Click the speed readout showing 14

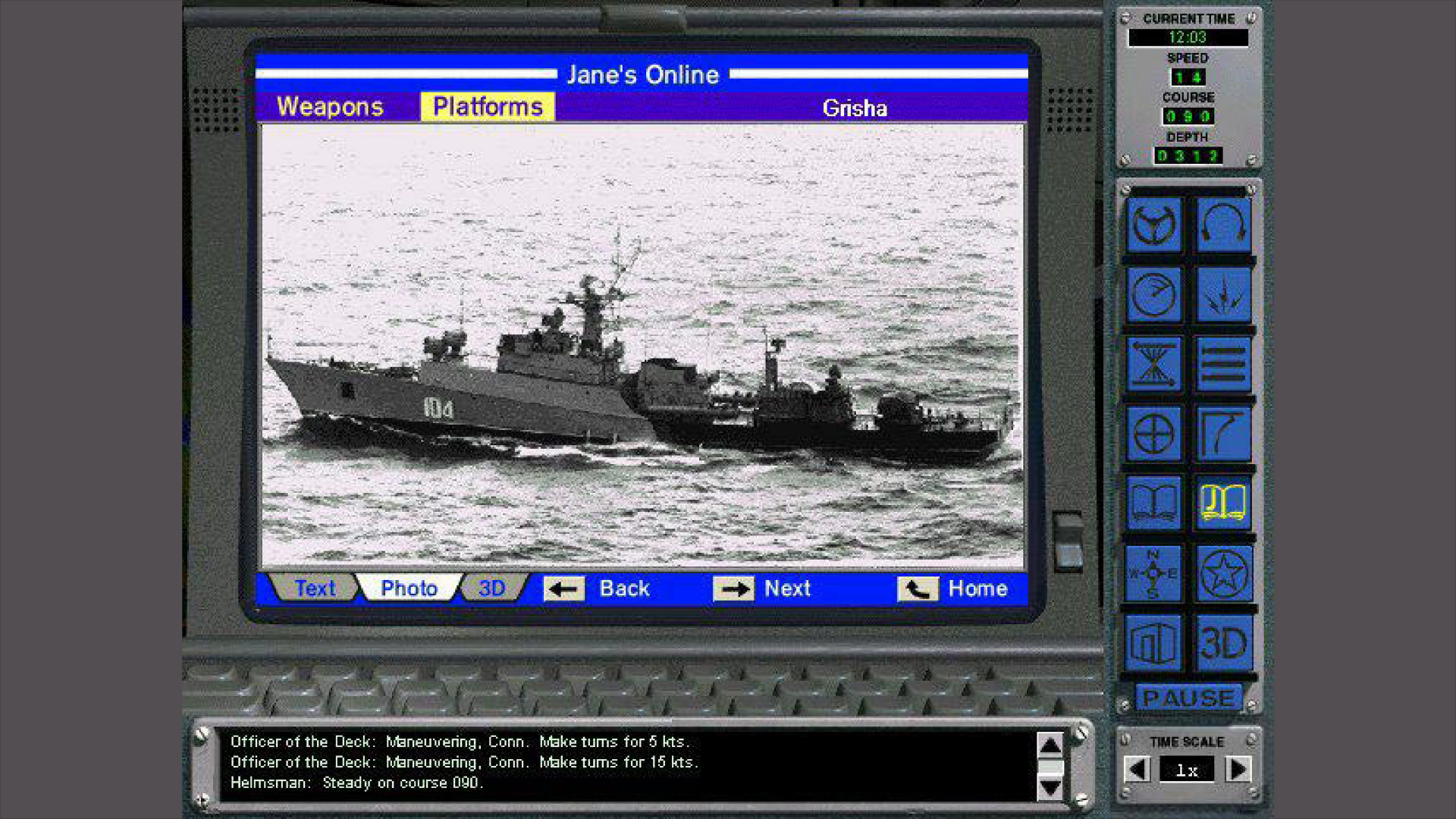point(1188,77)
